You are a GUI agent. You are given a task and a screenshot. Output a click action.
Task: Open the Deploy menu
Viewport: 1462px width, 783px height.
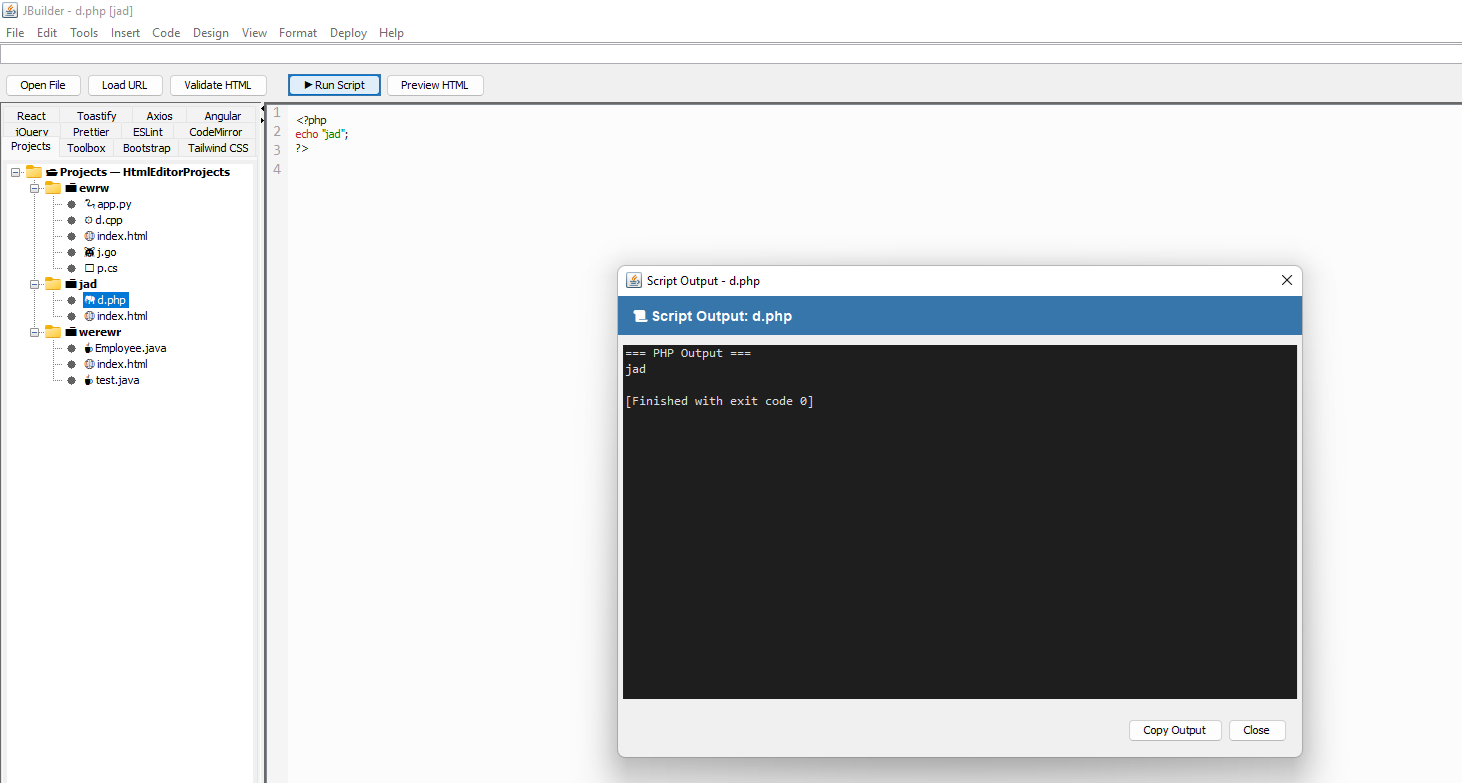click(348, 33)
